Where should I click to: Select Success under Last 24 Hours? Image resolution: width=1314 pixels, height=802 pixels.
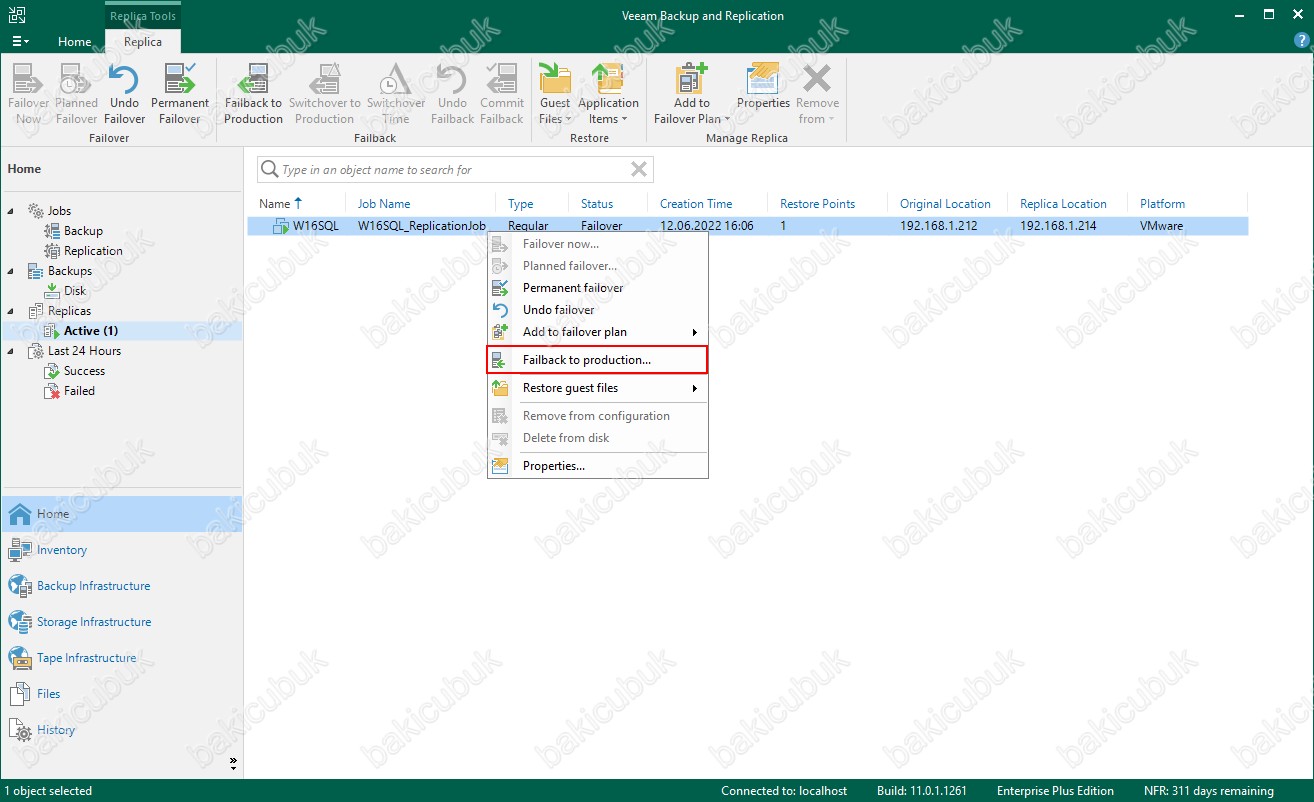[84, 371]
